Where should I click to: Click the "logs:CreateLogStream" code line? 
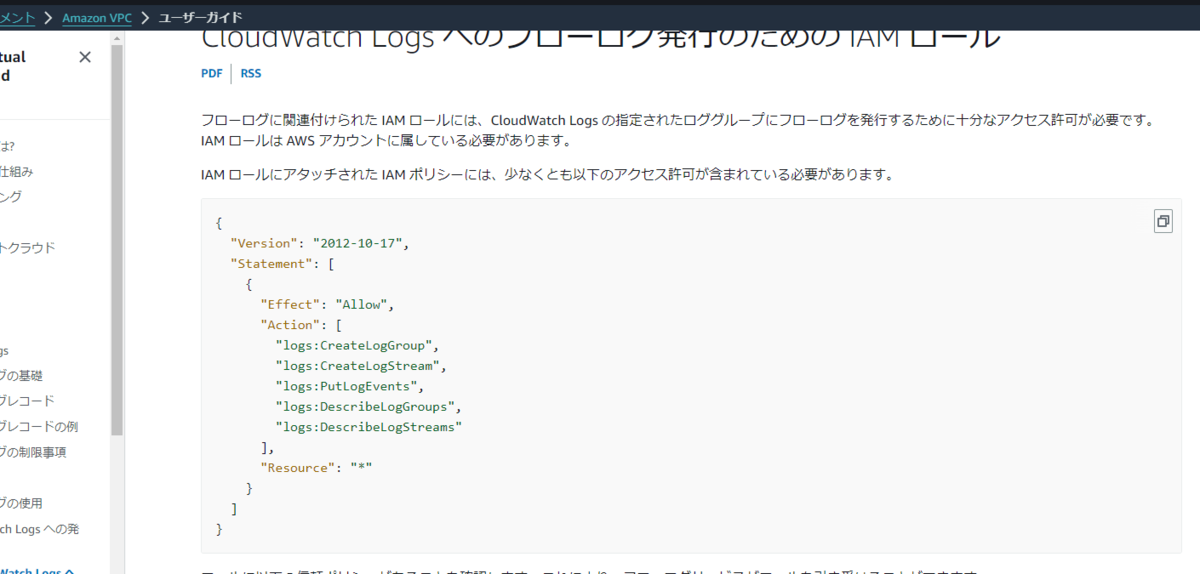coord(361,366)
